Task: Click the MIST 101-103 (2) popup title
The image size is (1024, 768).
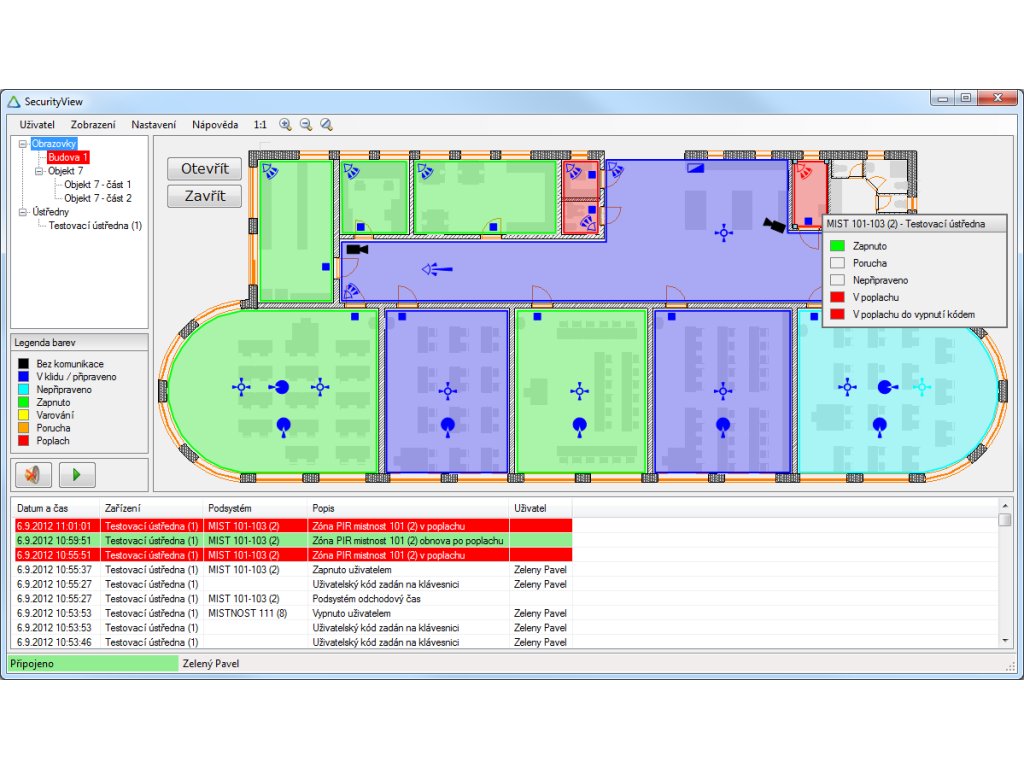Action: (x=905, y=224)
